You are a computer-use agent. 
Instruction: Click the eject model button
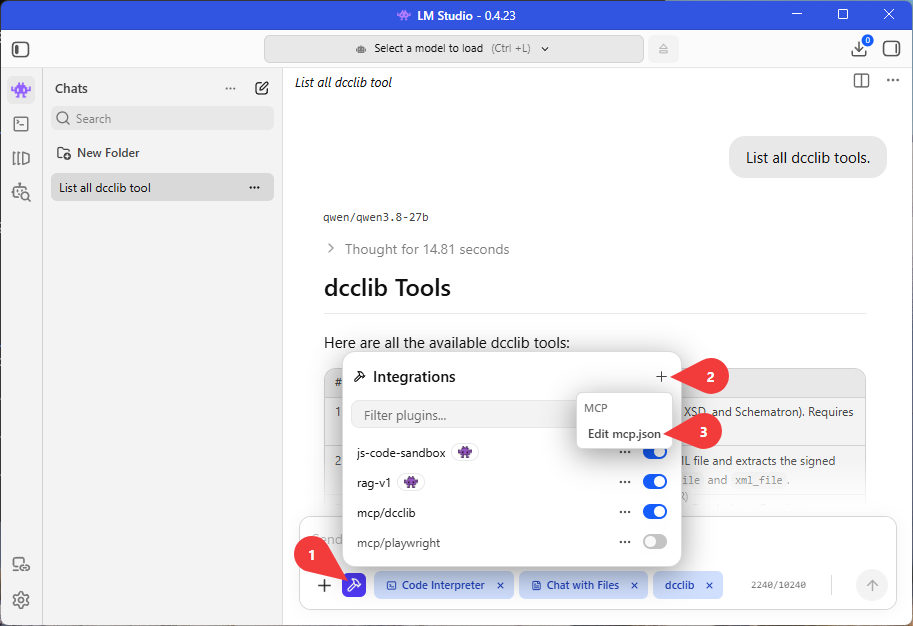pyautogui.click(x=663, y=49)
